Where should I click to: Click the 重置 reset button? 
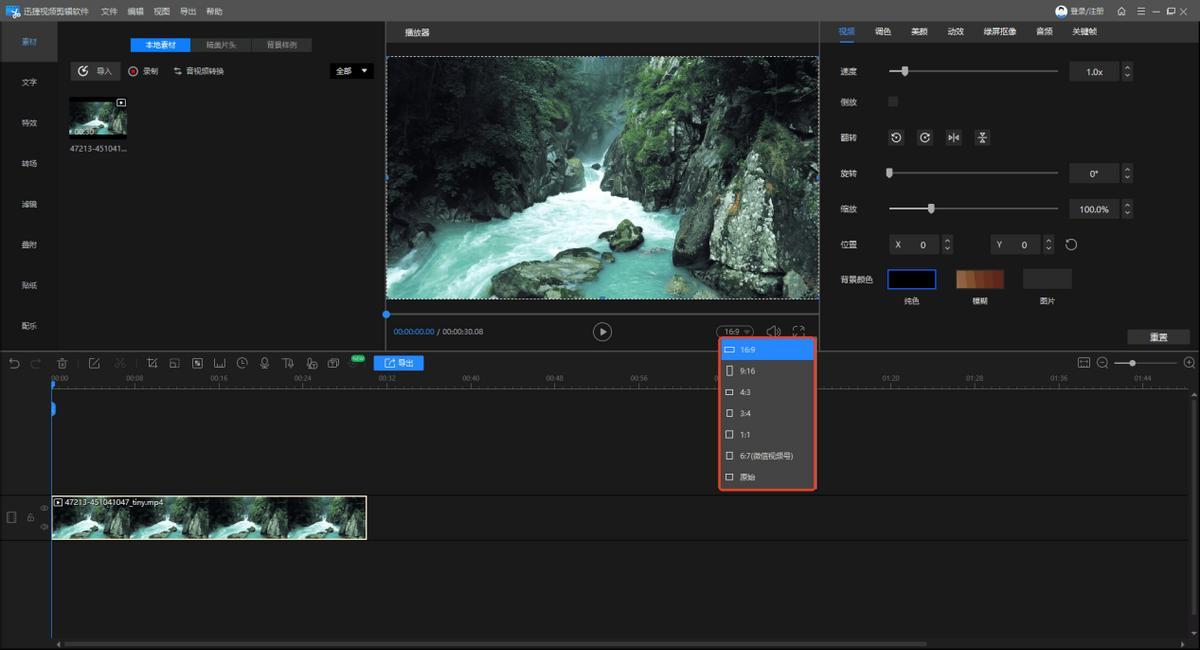coord(1158,337)
